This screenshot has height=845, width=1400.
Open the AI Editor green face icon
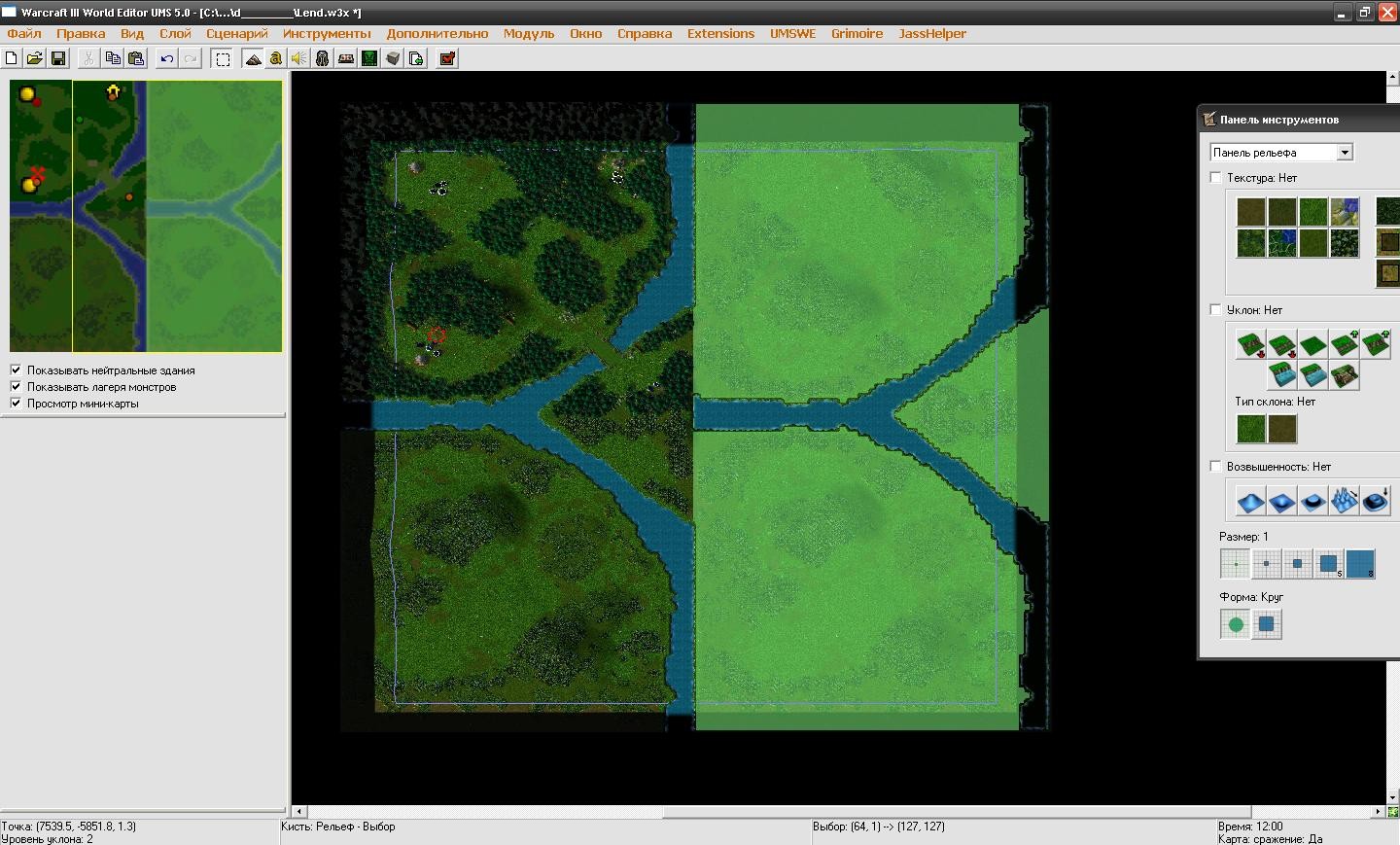[369, 58]
